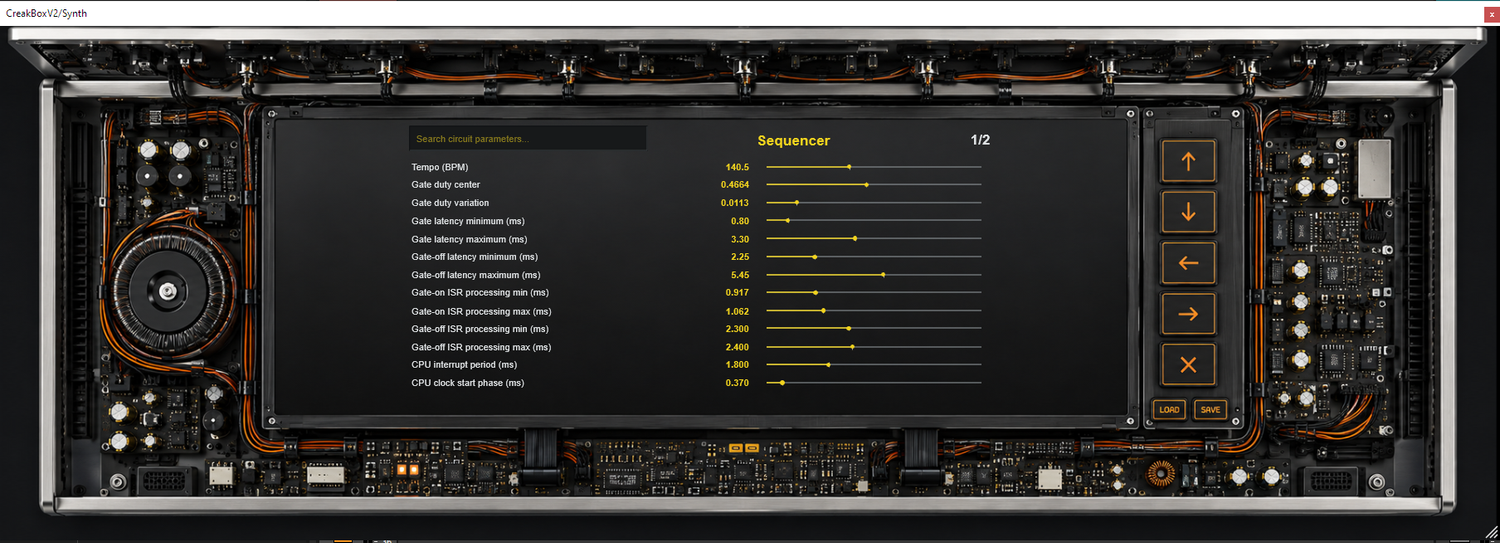Click the Tempo value 140.5
Image resolution: width=1500 pixels, height=543 pixels.
pos(737,167)
